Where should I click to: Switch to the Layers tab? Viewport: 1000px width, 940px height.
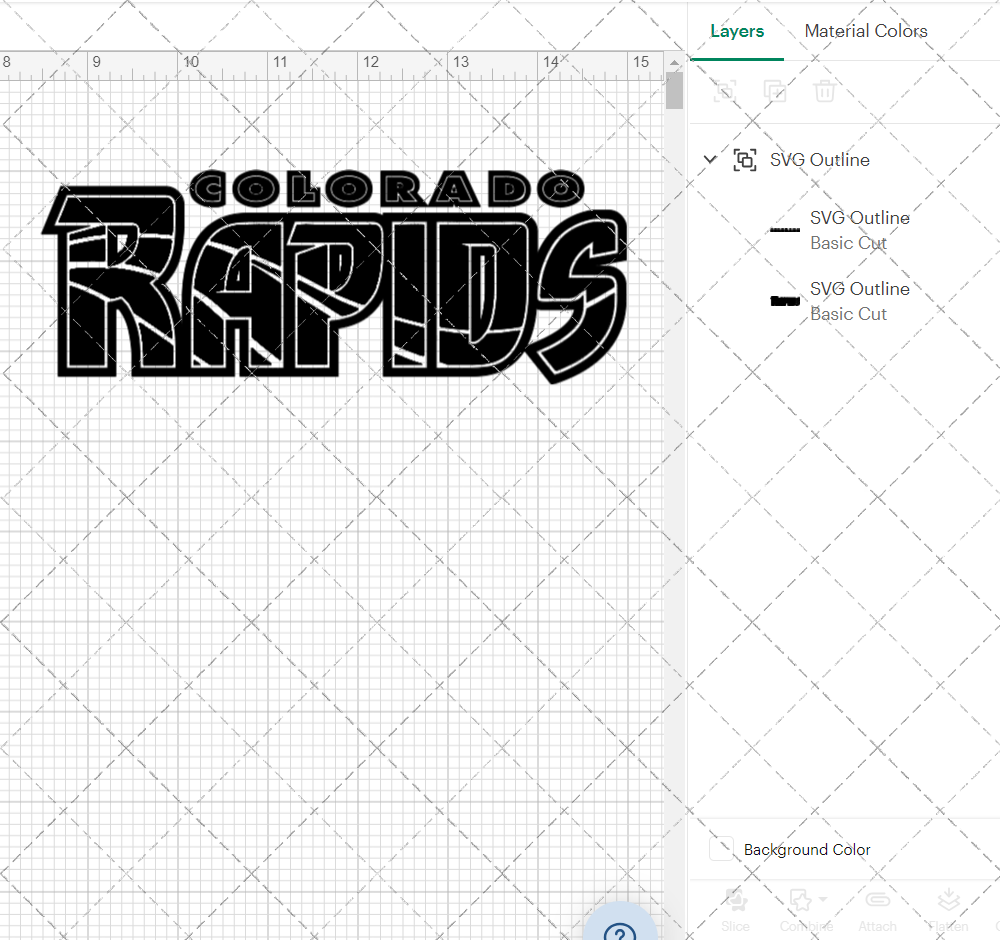pyautogui.click(x=737, y=31)
